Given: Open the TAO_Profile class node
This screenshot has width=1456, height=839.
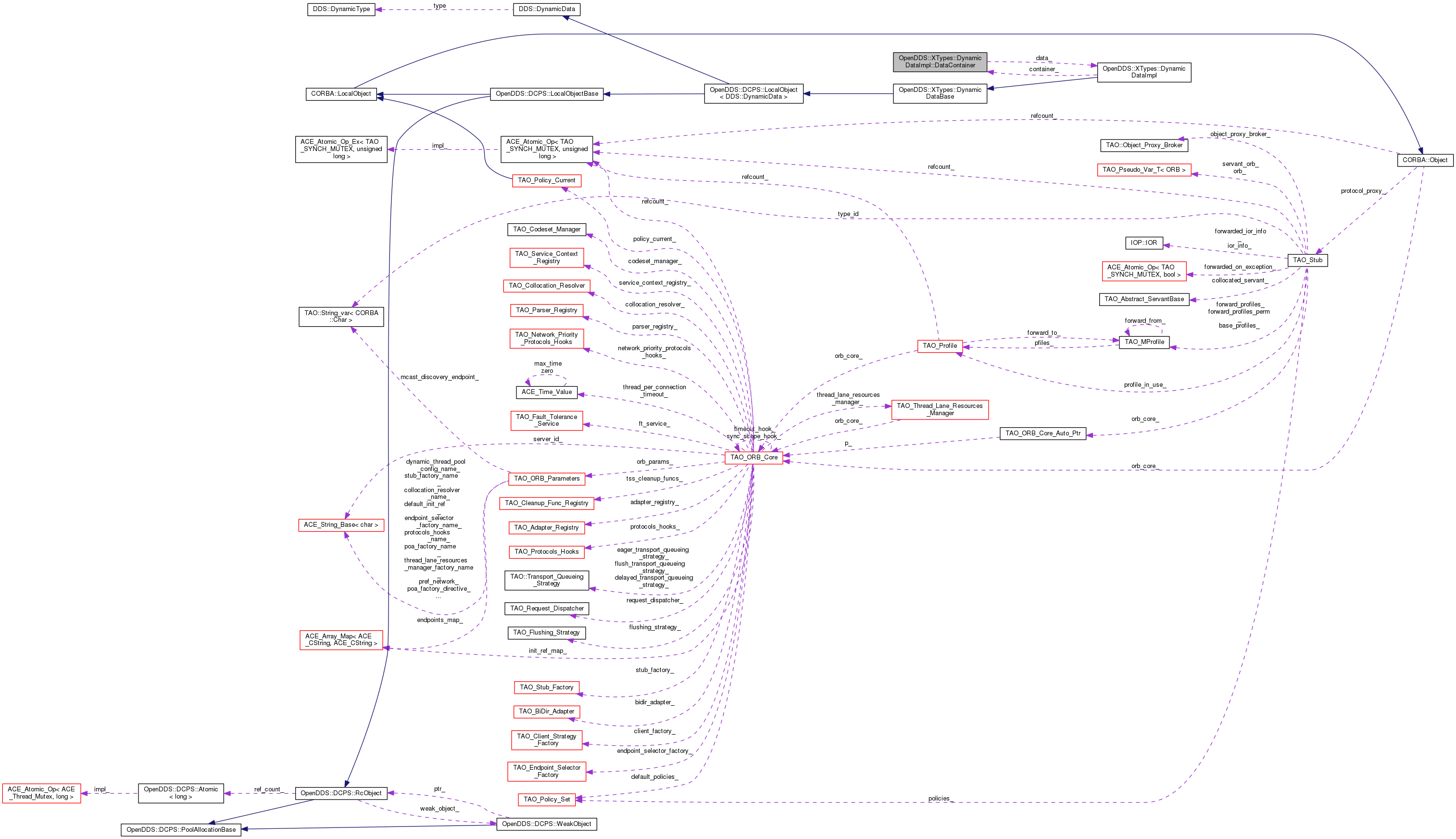Looking at the screenshot, I should tap(940, 346).
